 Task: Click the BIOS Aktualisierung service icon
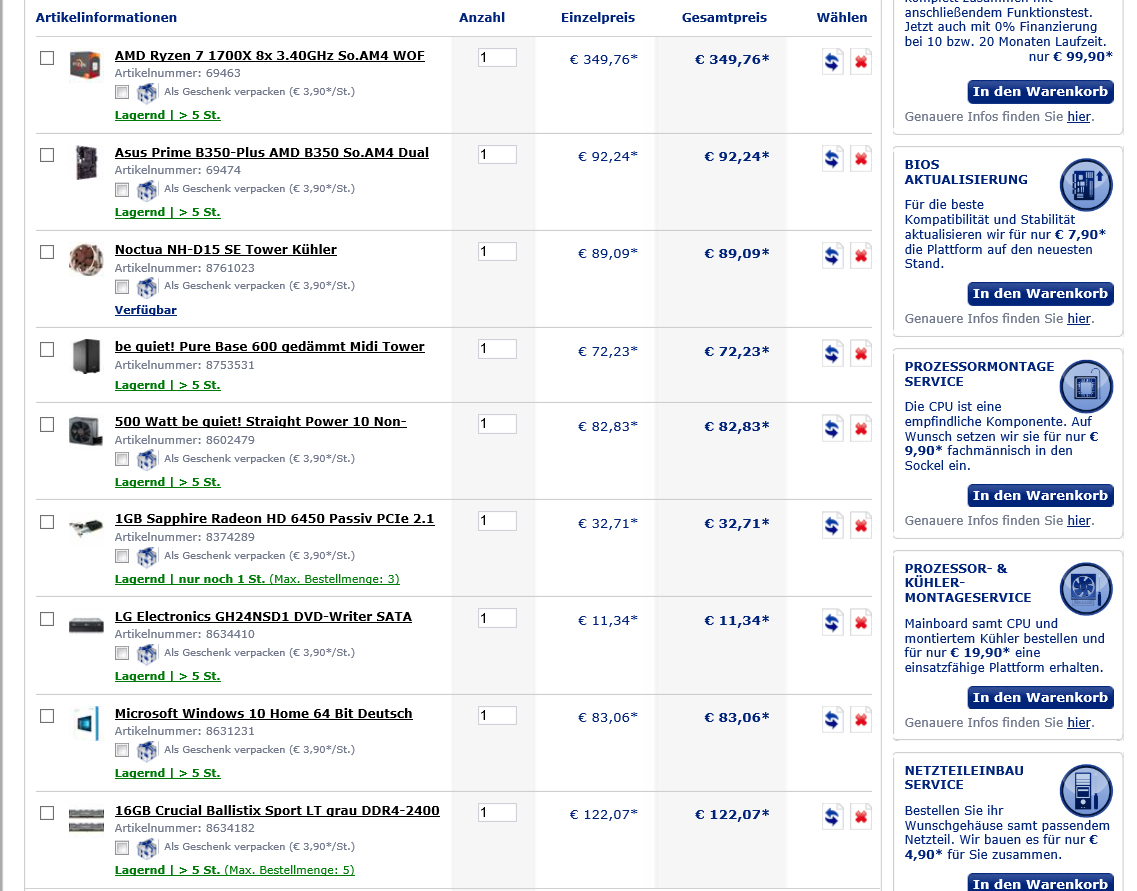[1086, 184]
